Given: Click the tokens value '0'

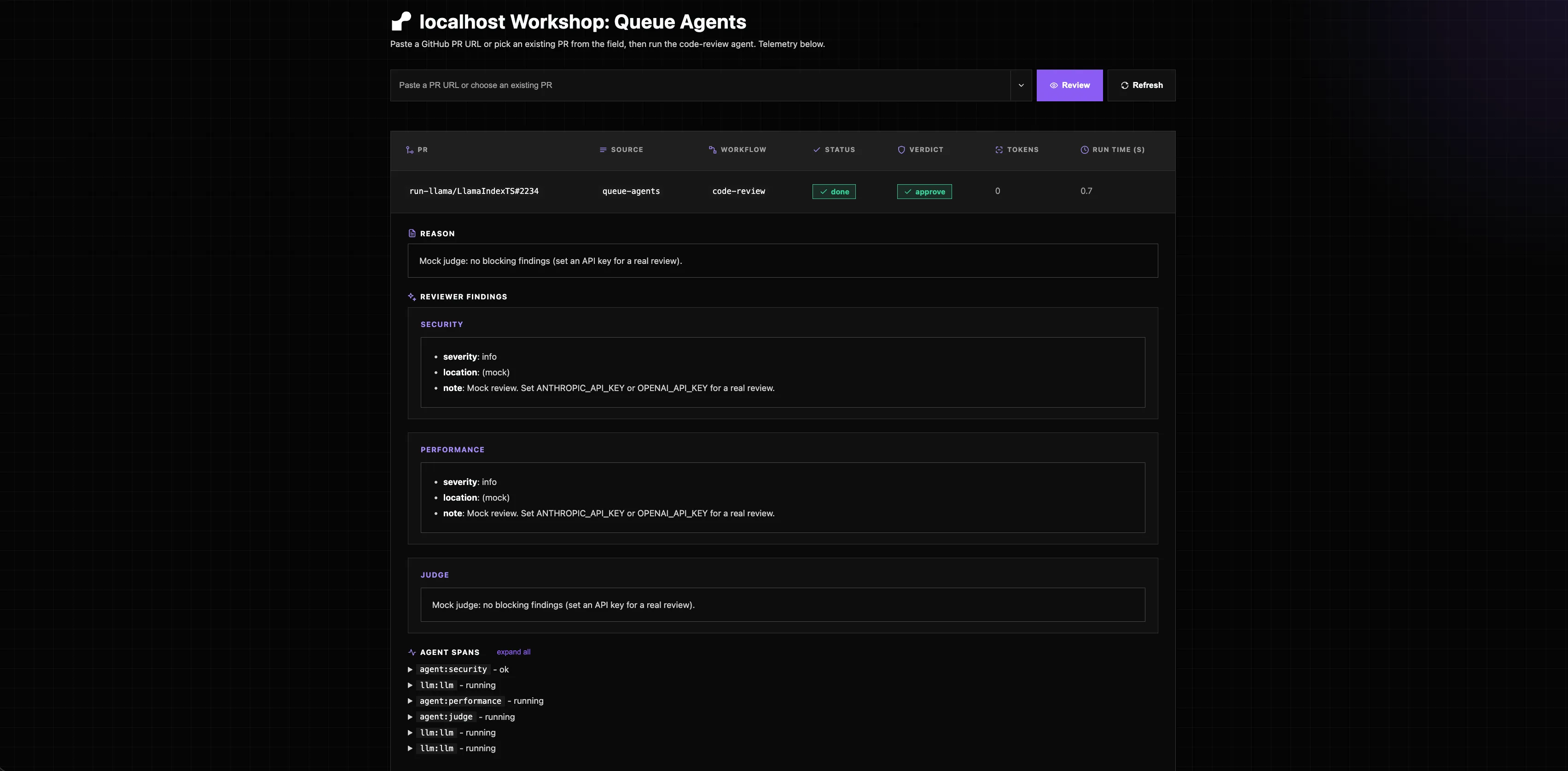Looking at the screenshot, I should click(x=998, y=191).
